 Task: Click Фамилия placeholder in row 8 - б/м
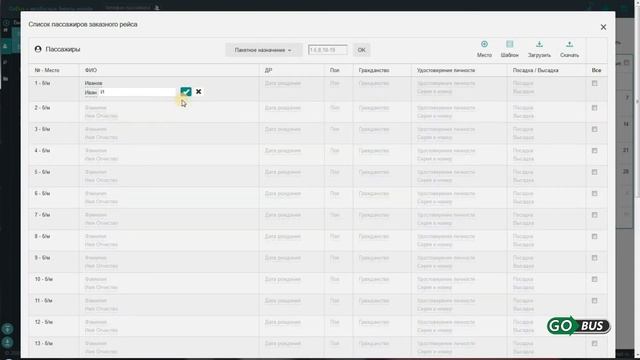(96, 236)
